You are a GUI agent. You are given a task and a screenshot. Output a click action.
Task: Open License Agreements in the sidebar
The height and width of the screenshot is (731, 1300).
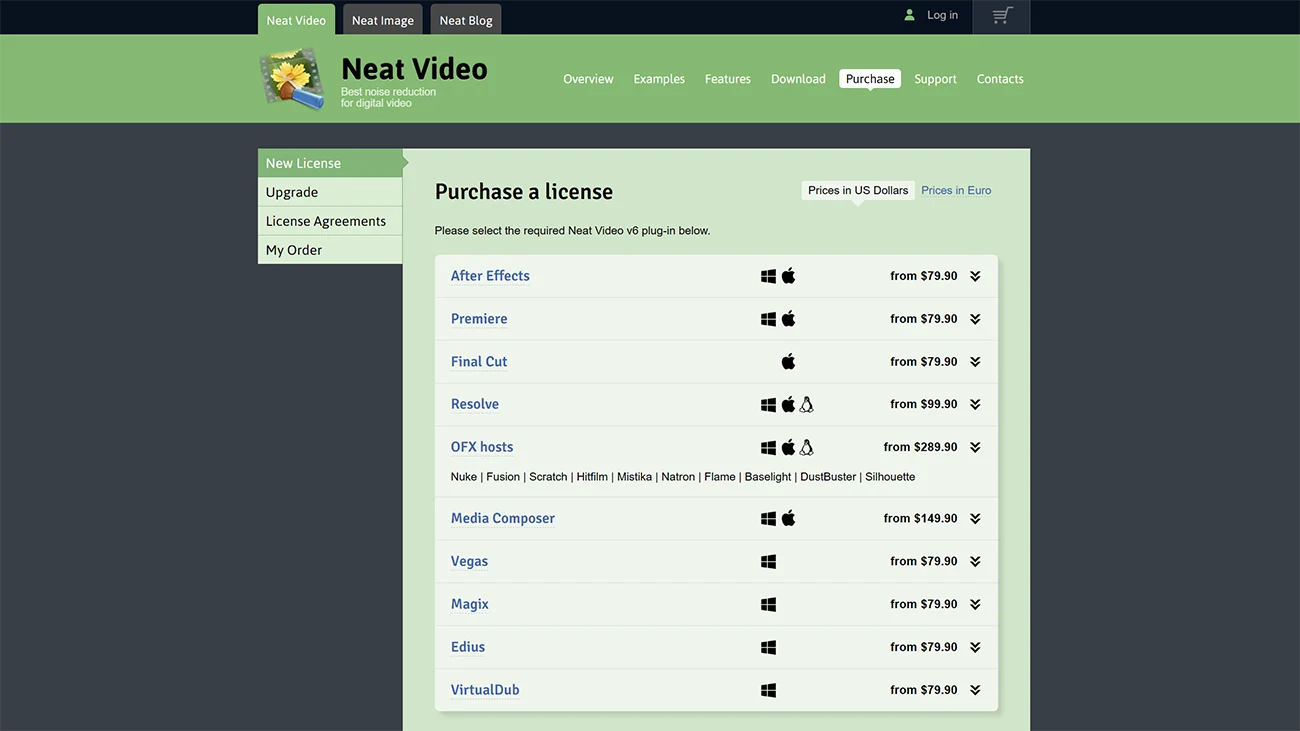(x=330, y=221)
